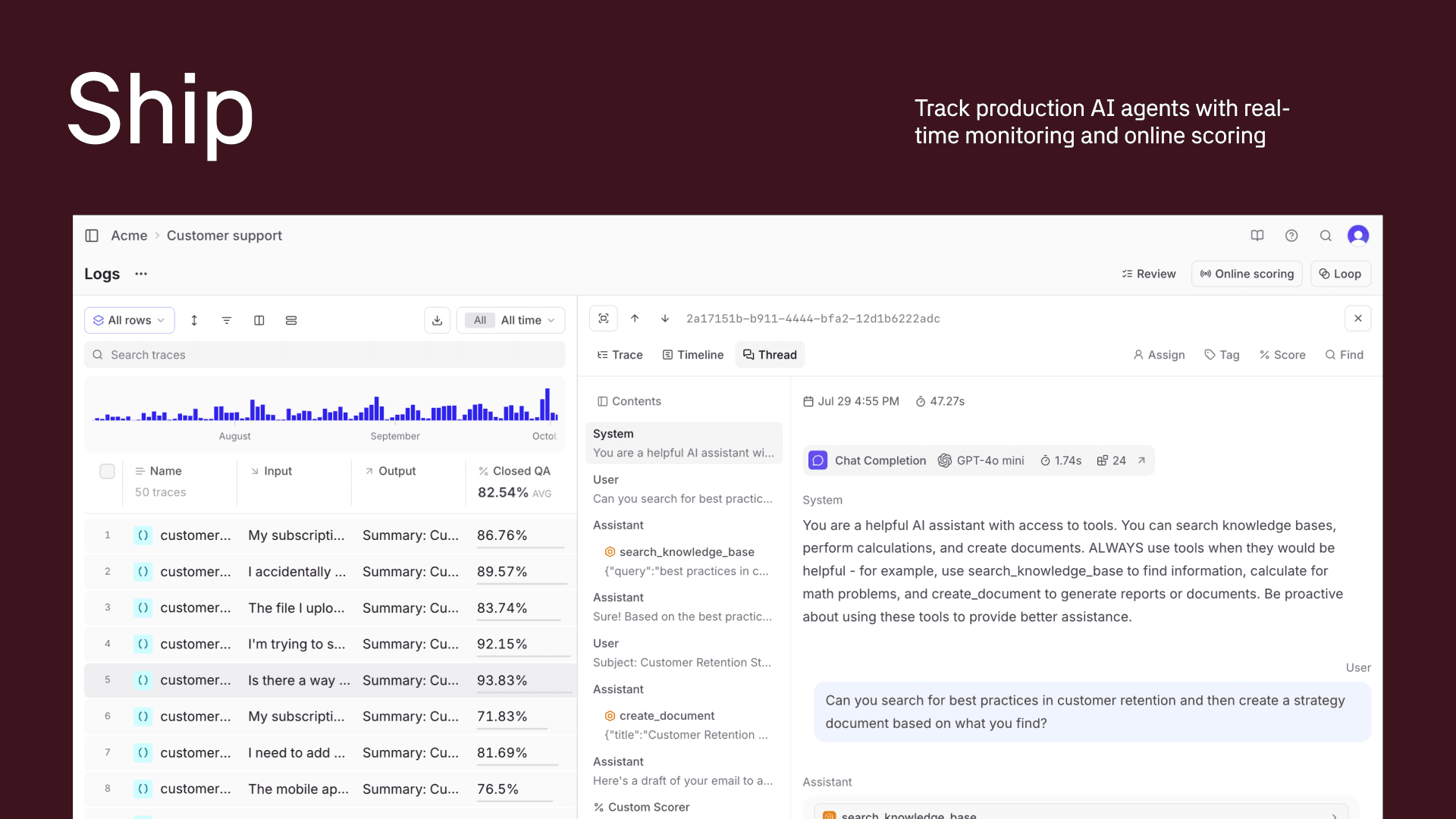Screen dimensions: 1456x819
Task: Switch to the Trace tab
Action: pyautogui.click(x=620, y=355)
